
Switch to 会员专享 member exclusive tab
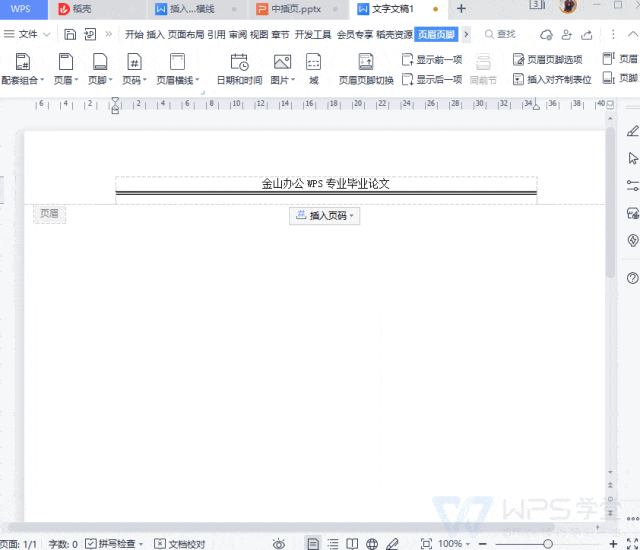click(355, 34)
